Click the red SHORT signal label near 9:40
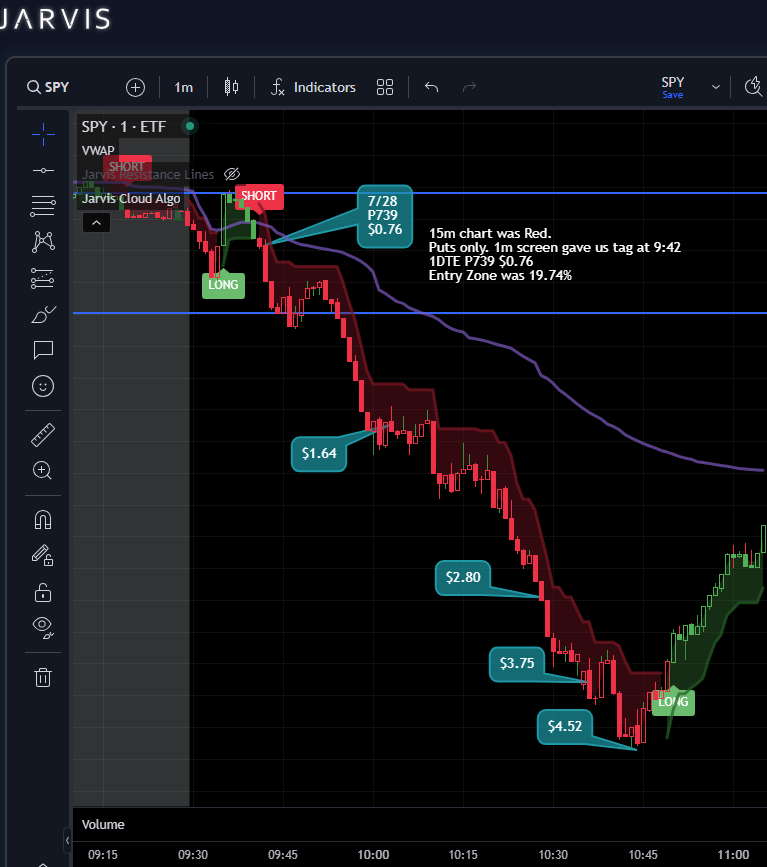This screenshot has width=767, height=867. pos(259,196)
